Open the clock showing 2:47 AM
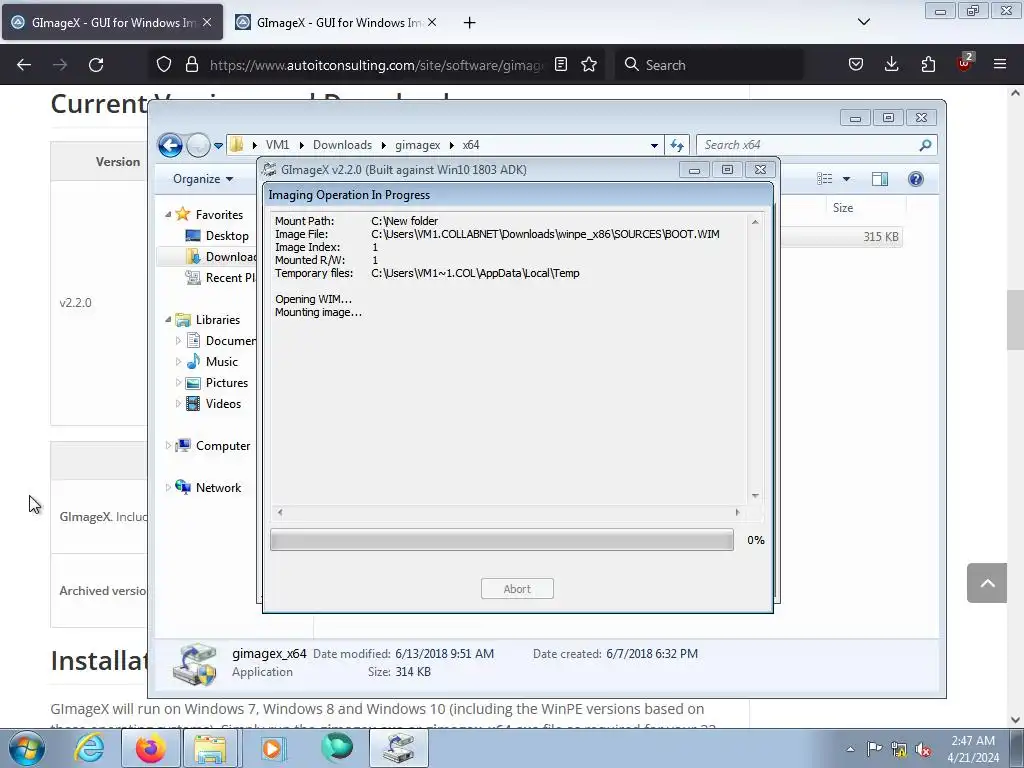 click(972, 749)
